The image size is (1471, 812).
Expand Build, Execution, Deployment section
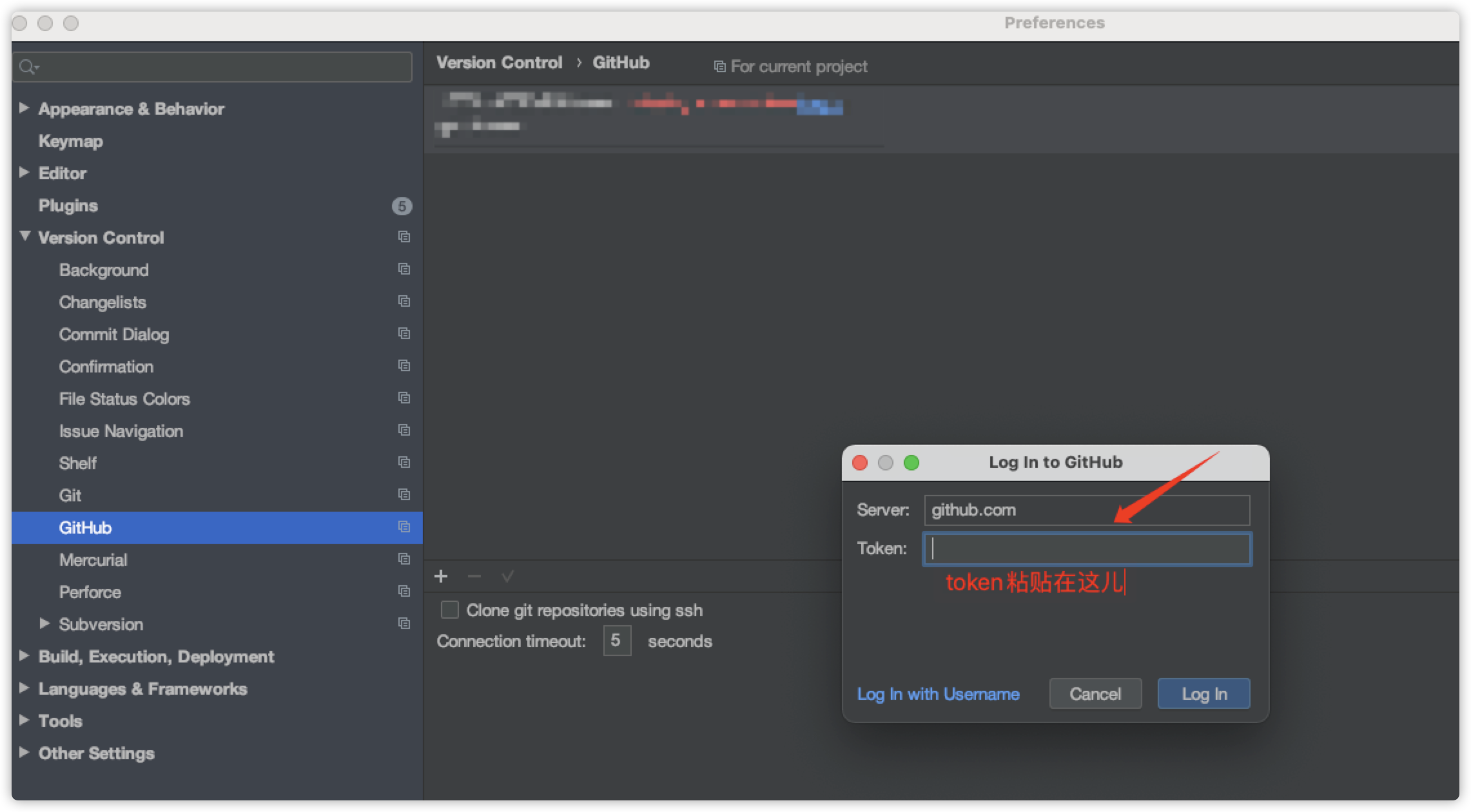coord(24,656)
